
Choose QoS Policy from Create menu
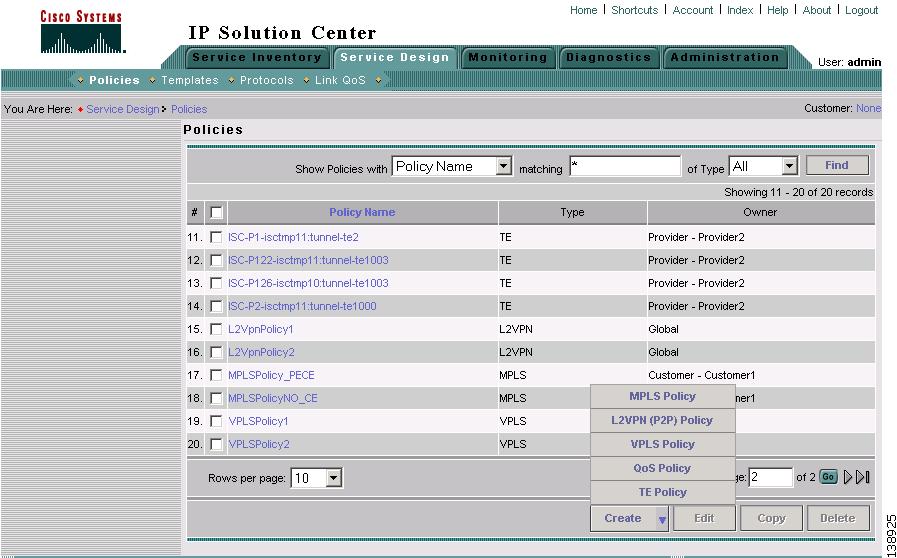(662, 468)
